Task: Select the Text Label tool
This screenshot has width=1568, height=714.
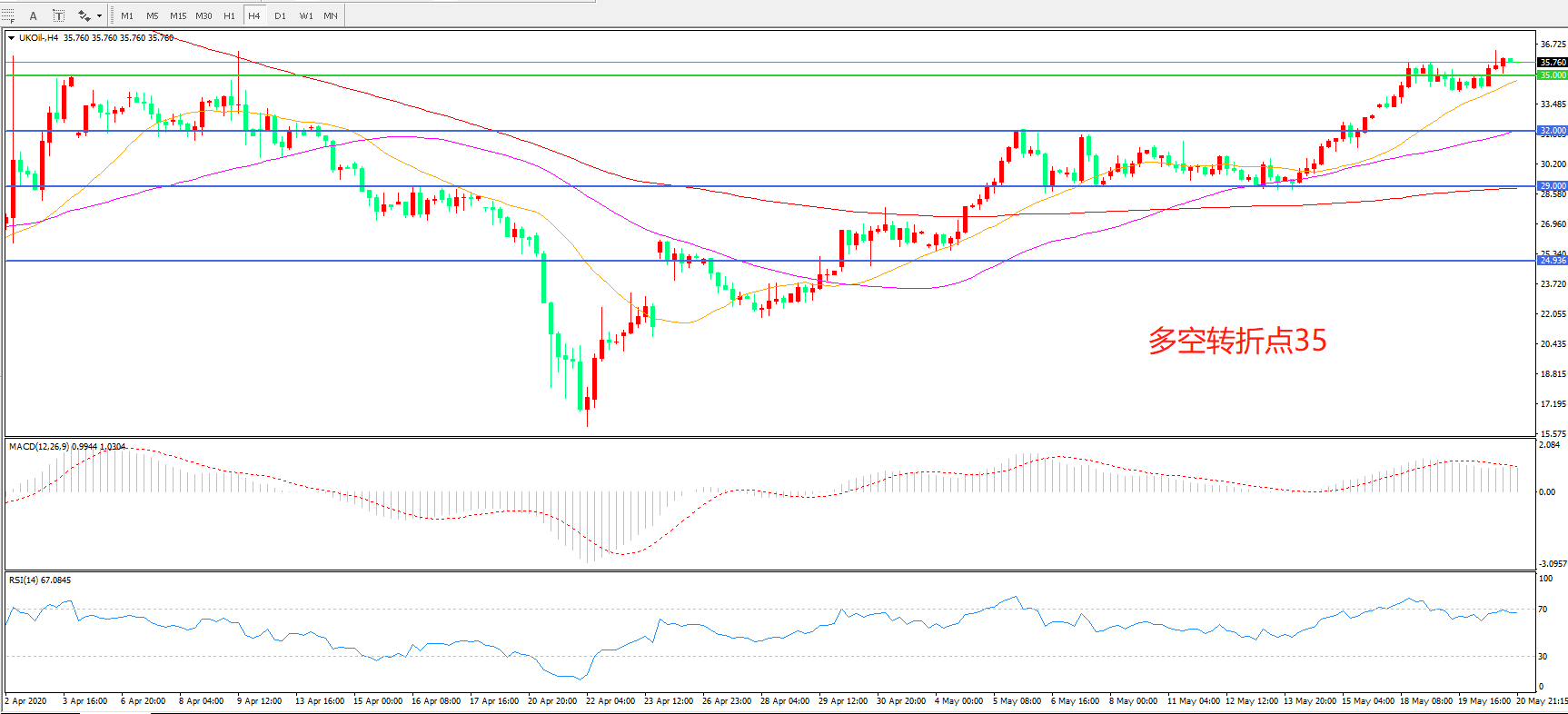Action: 58,15
